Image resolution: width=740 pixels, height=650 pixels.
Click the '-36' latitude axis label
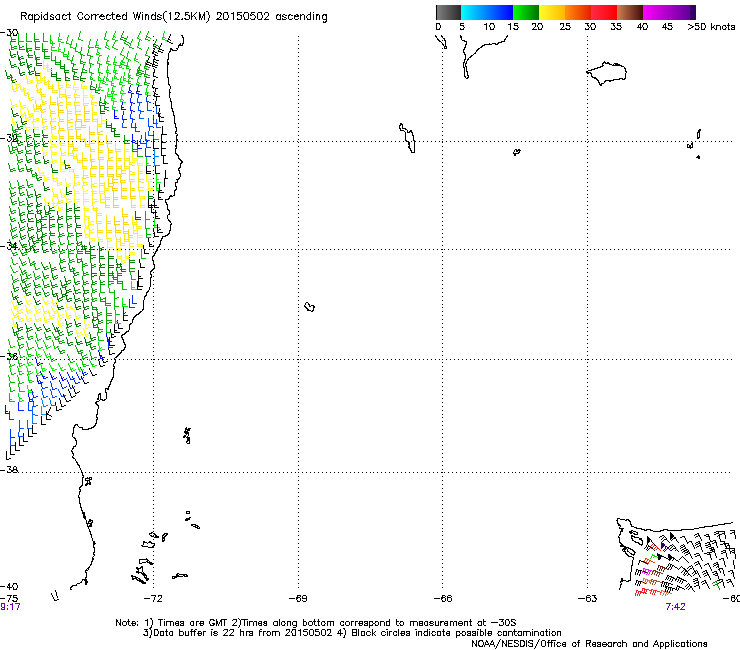point(9,356)
